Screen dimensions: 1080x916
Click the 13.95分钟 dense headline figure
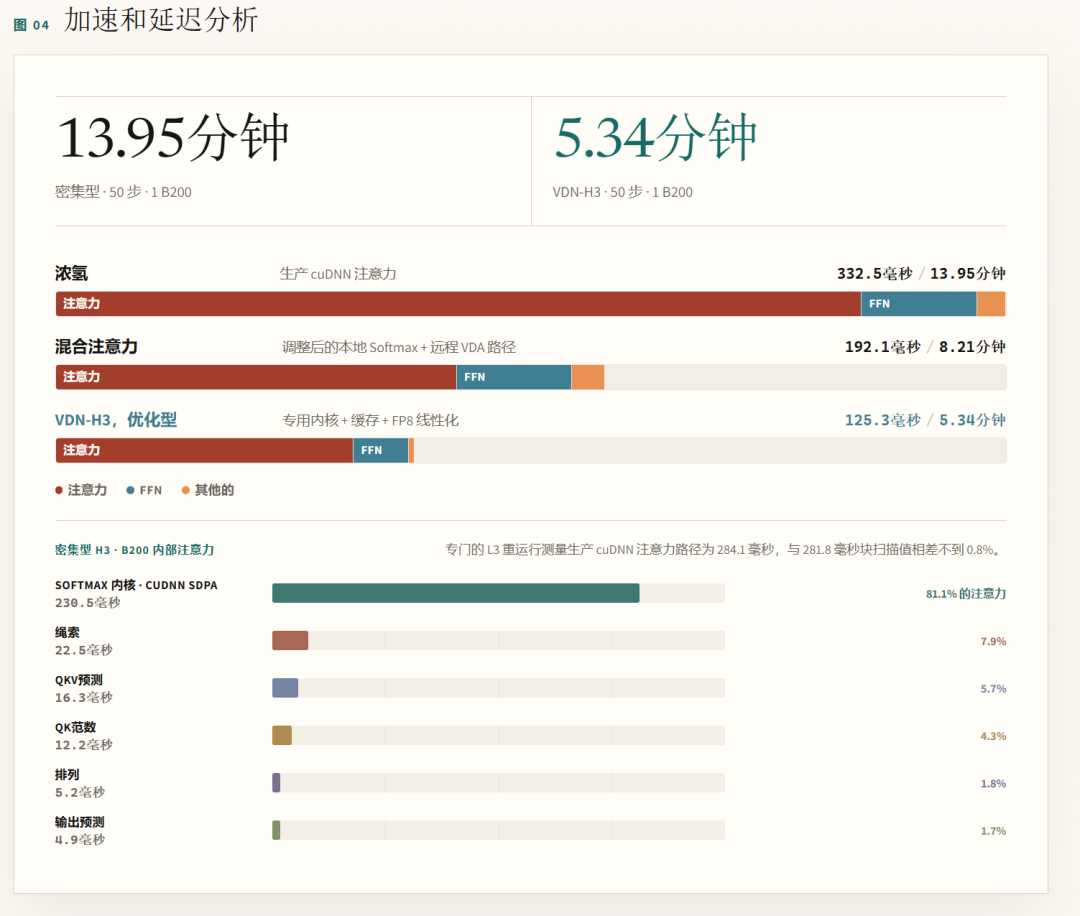tap(172, 138)
